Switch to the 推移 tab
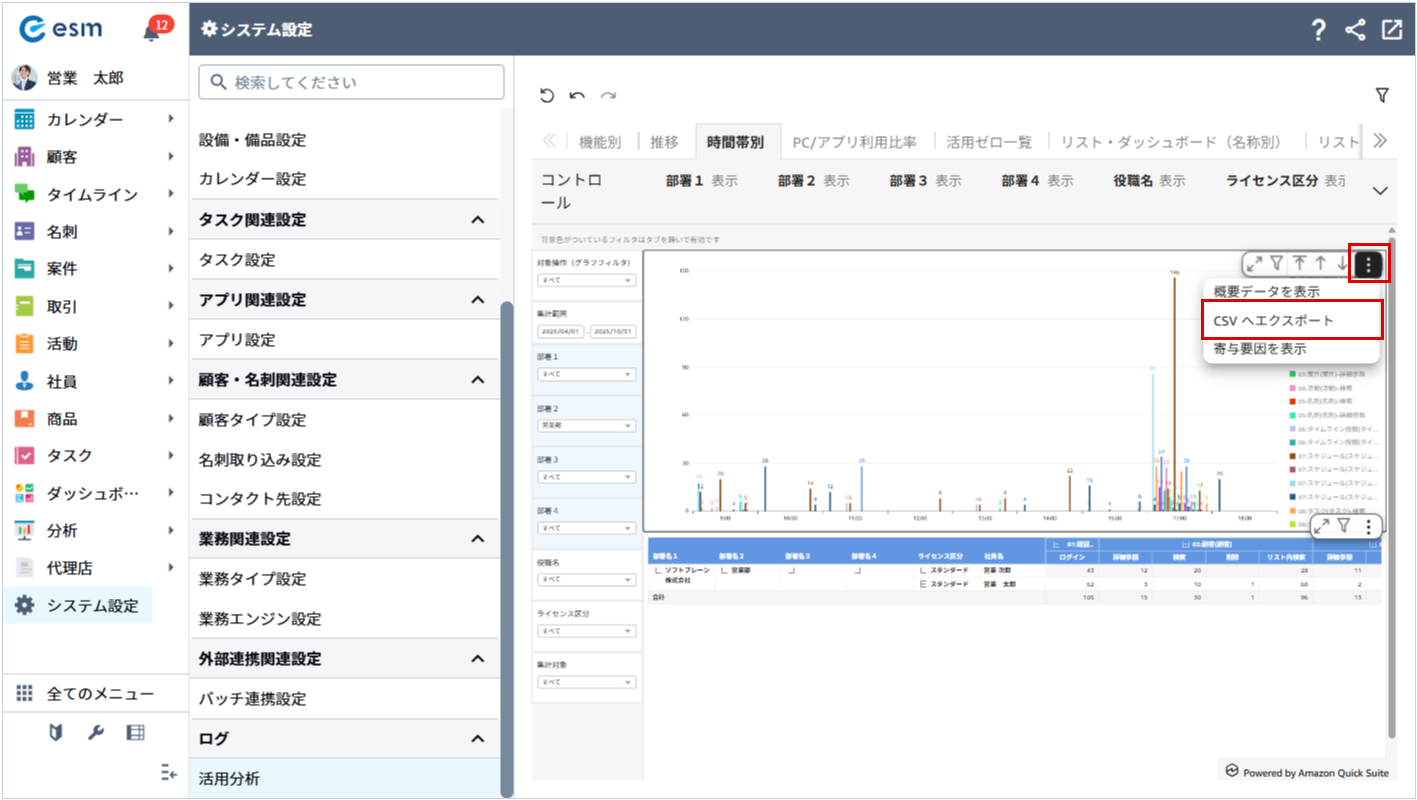Screen dimensions: 1417x800 664,142
